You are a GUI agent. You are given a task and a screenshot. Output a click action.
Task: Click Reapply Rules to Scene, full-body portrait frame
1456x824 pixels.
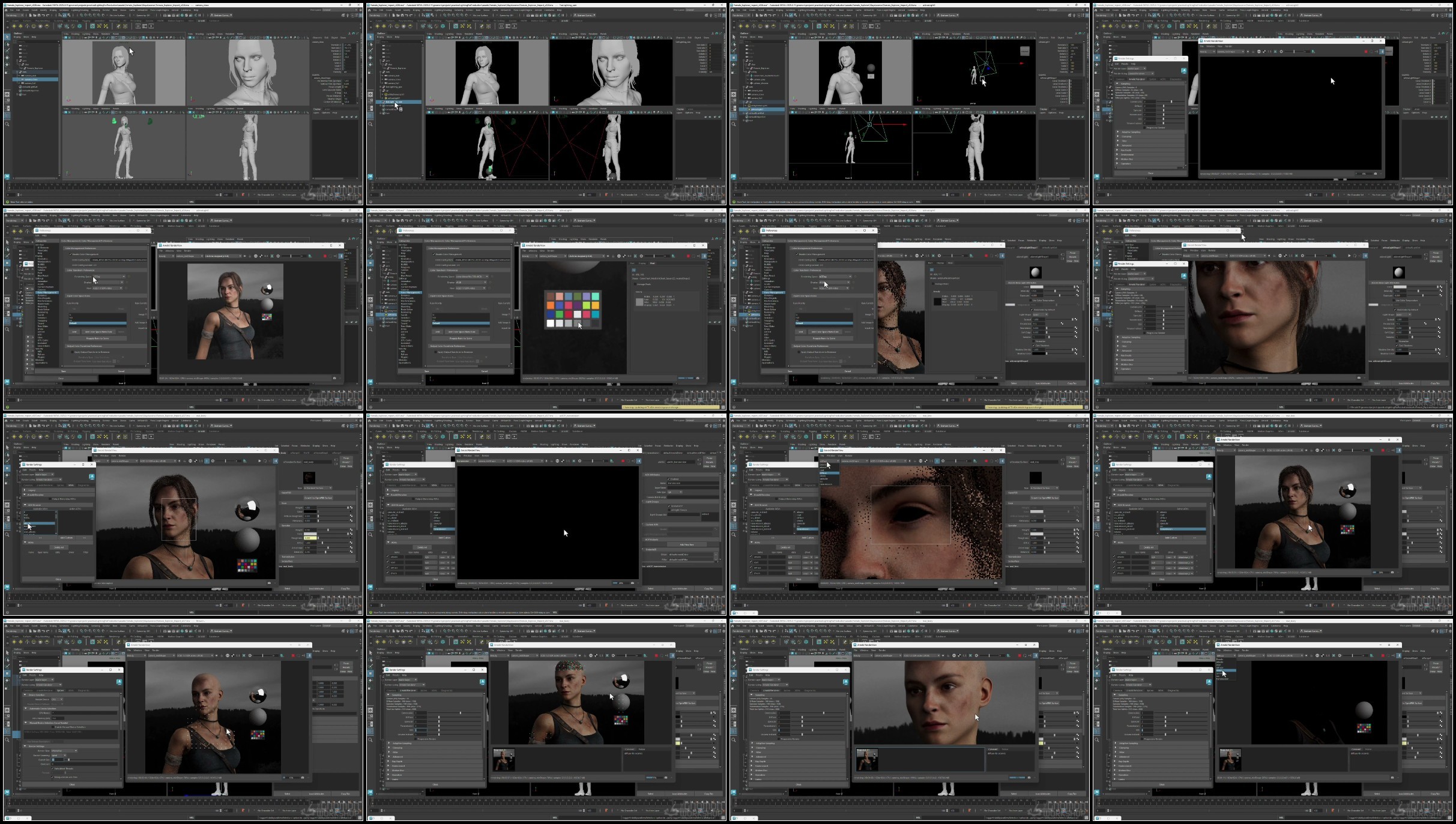[x=97, y=338]
